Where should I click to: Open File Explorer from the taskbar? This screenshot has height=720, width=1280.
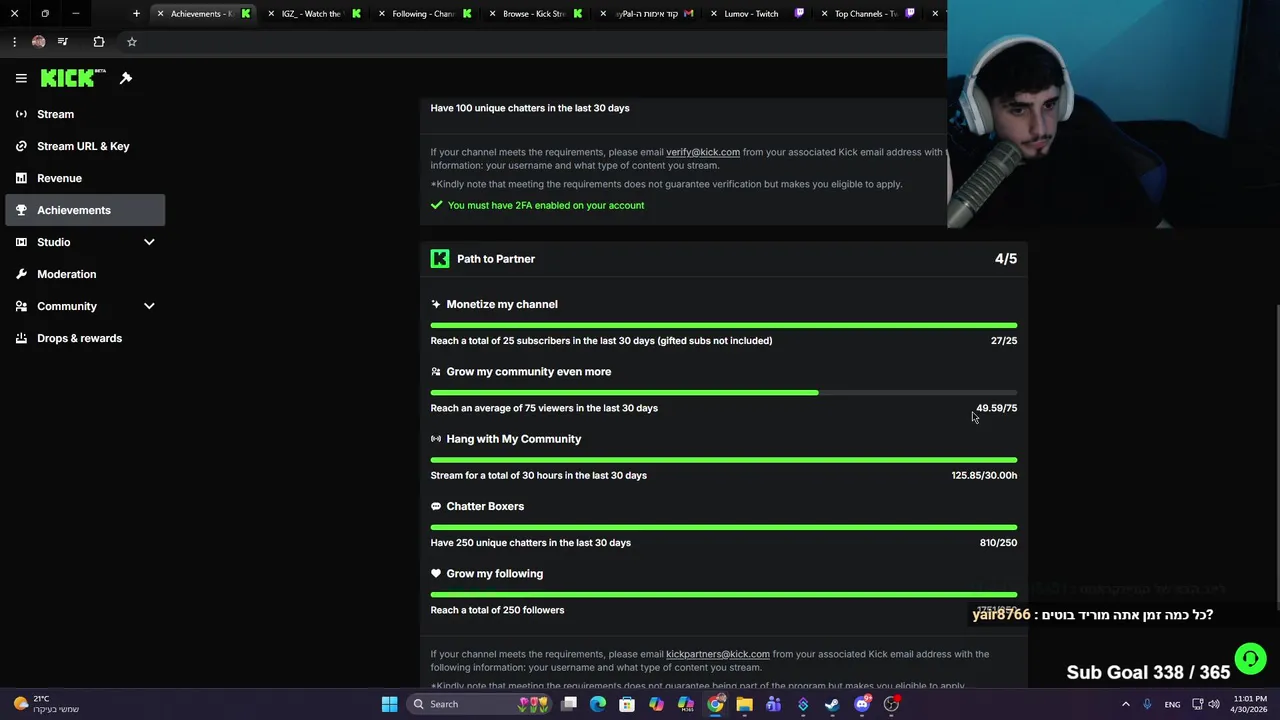744,704
